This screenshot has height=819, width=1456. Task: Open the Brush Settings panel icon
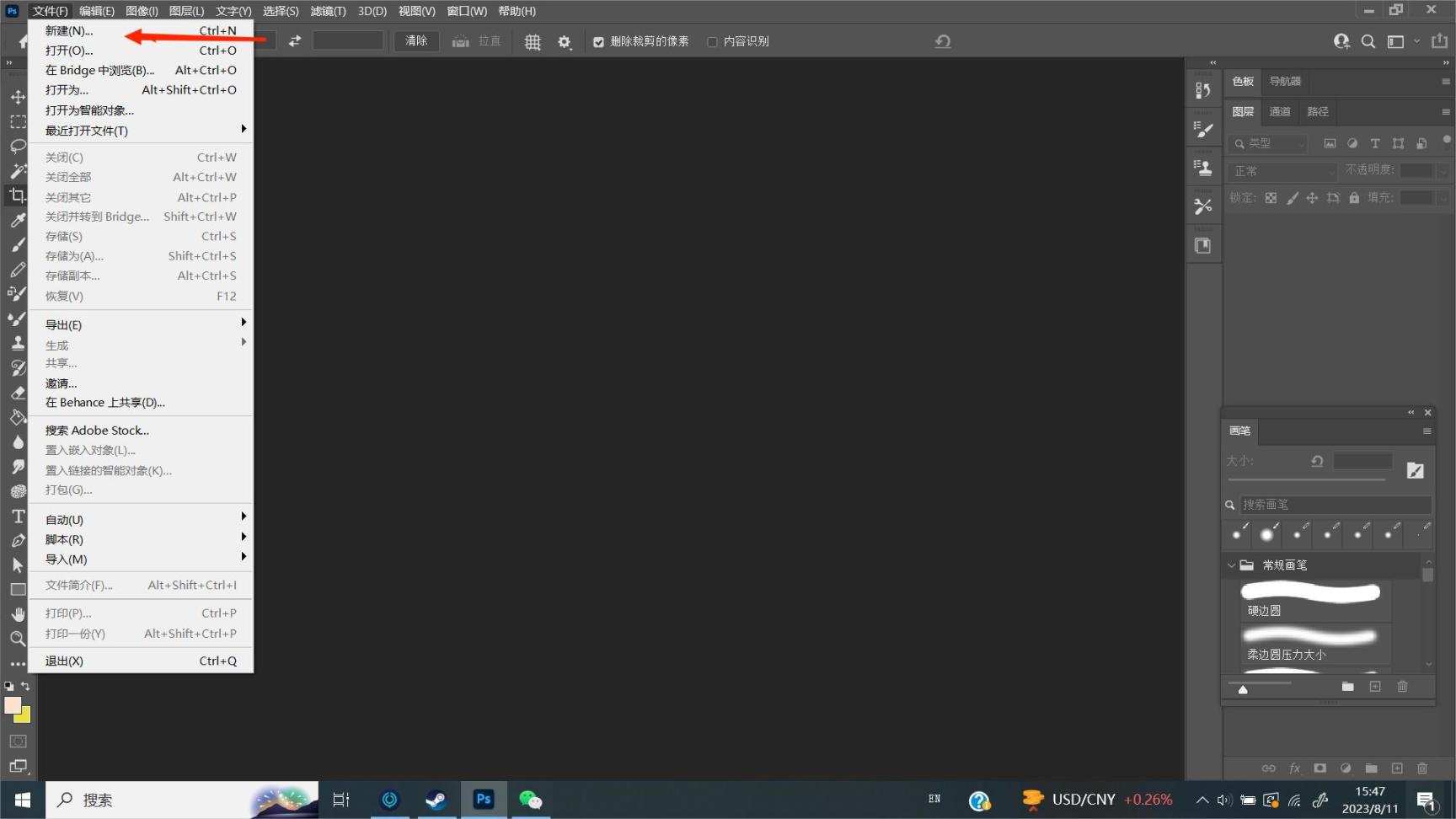[x=1203, y=129]
